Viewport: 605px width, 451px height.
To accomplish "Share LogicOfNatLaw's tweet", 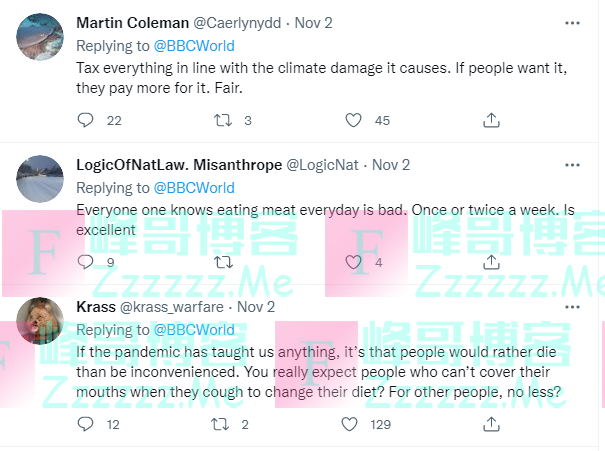I will pos(491,263).
